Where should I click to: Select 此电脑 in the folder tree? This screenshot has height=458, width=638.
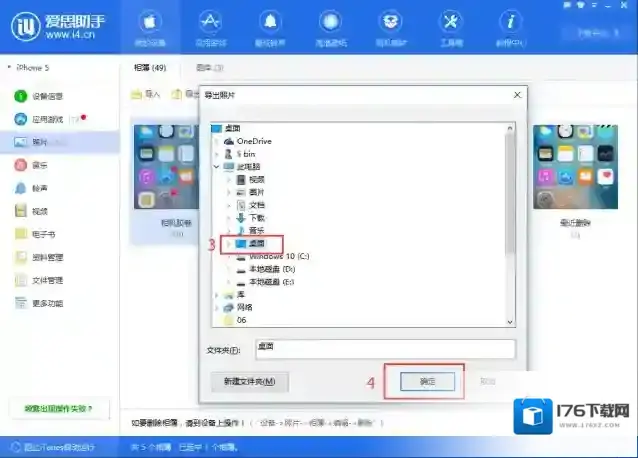pos(242,167)
